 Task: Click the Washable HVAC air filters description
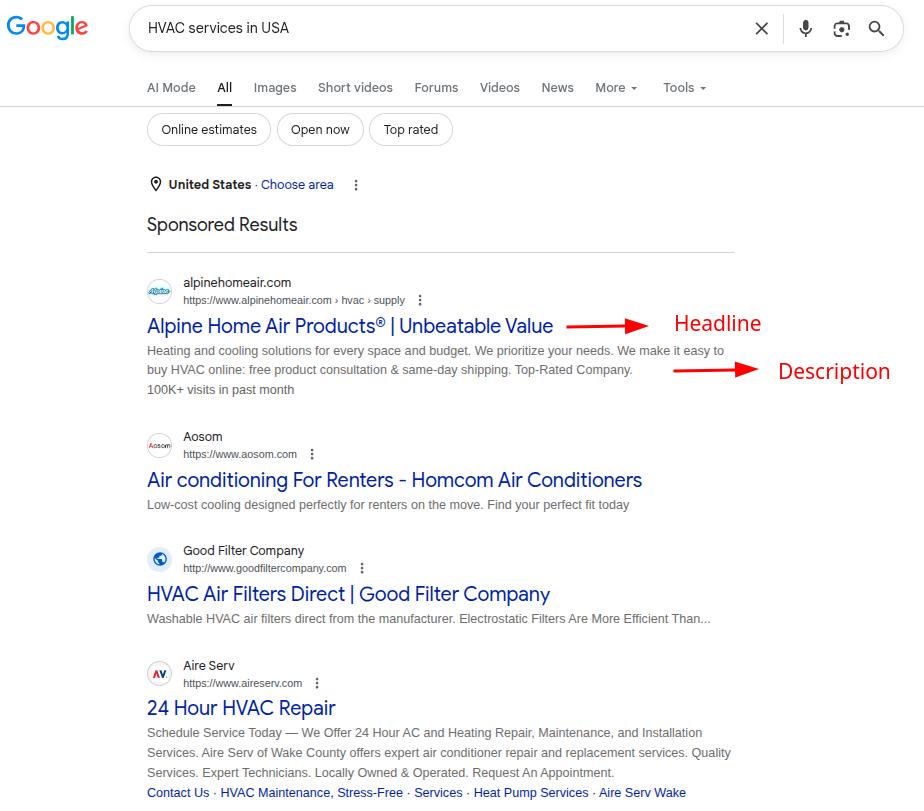pyautogui.click(x=428, y=619)
